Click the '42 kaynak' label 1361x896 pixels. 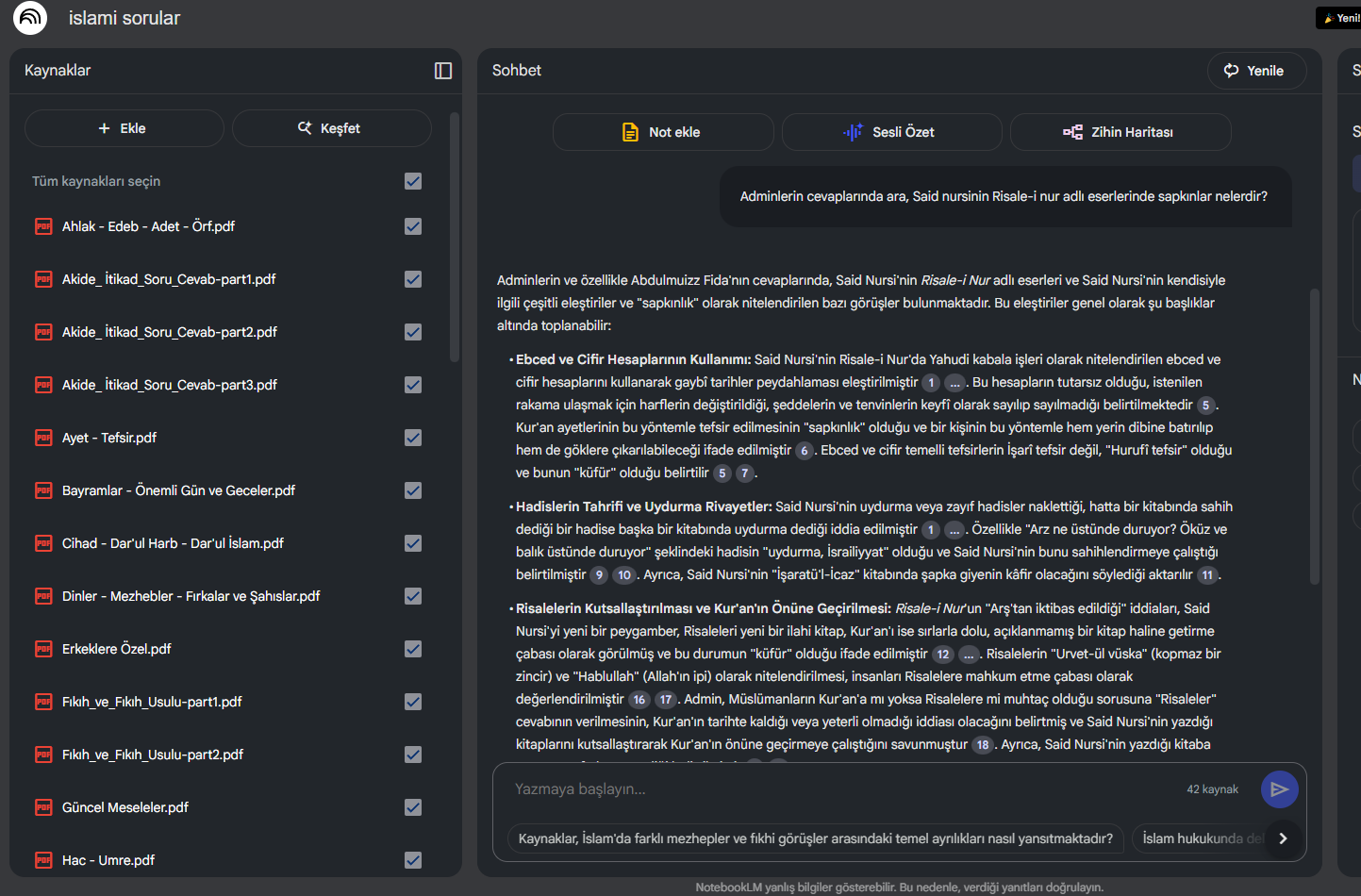coord(1212,789)
